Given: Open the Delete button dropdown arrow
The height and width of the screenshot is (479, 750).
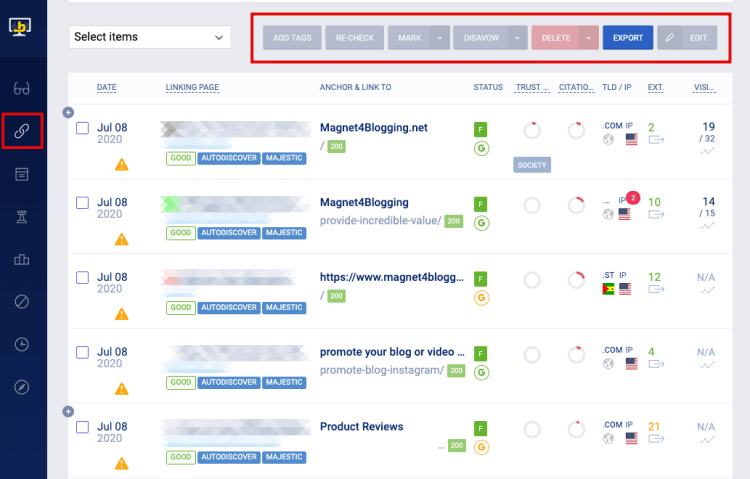Looking at the screenshot, I should (x=588, y=37).
